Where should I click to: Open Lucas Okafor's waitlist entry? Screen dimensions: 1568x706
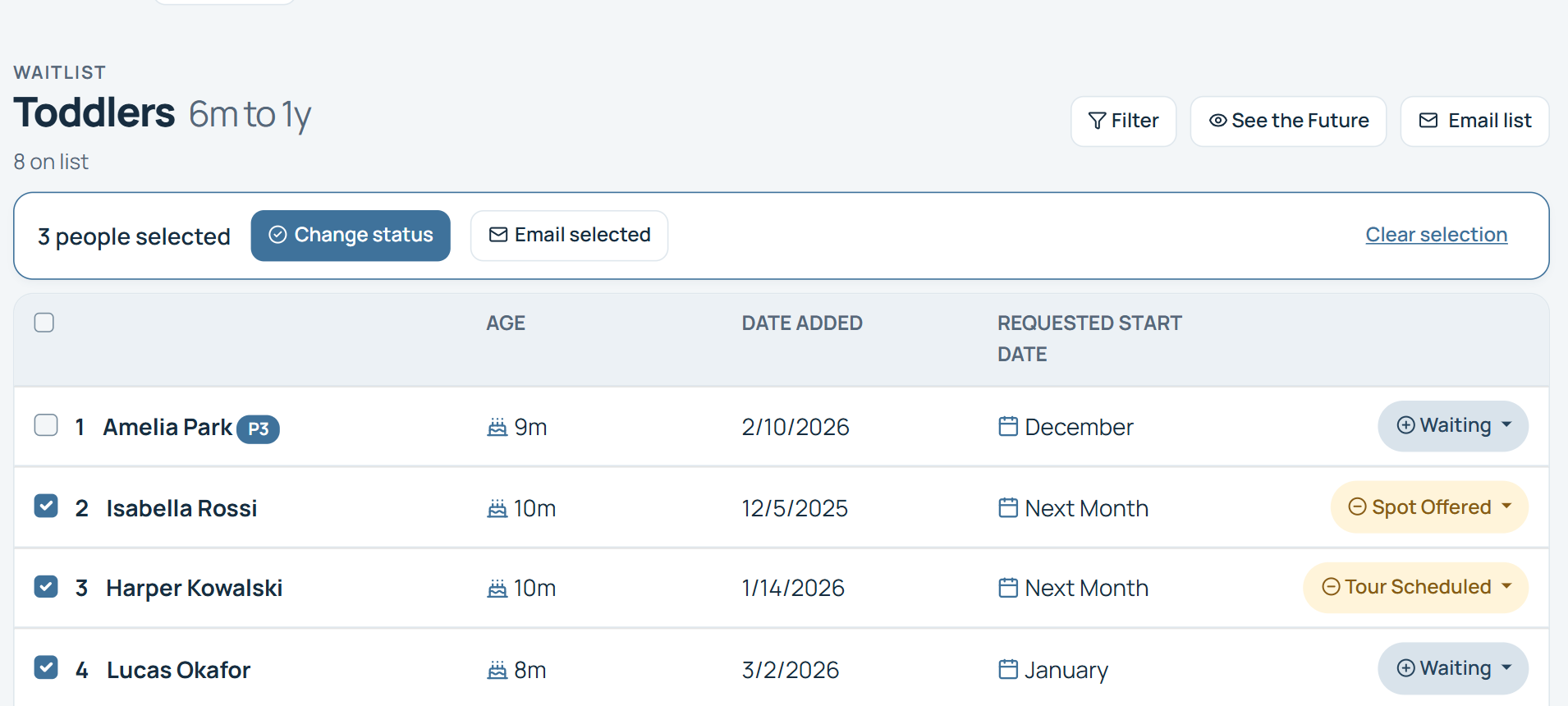(x=178, y=670)
